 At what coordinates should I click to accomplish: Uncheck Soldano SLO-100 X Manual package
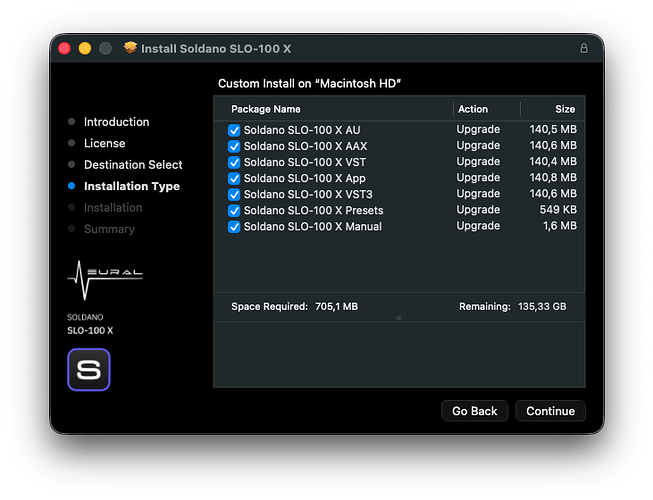(x=234, y=227)
